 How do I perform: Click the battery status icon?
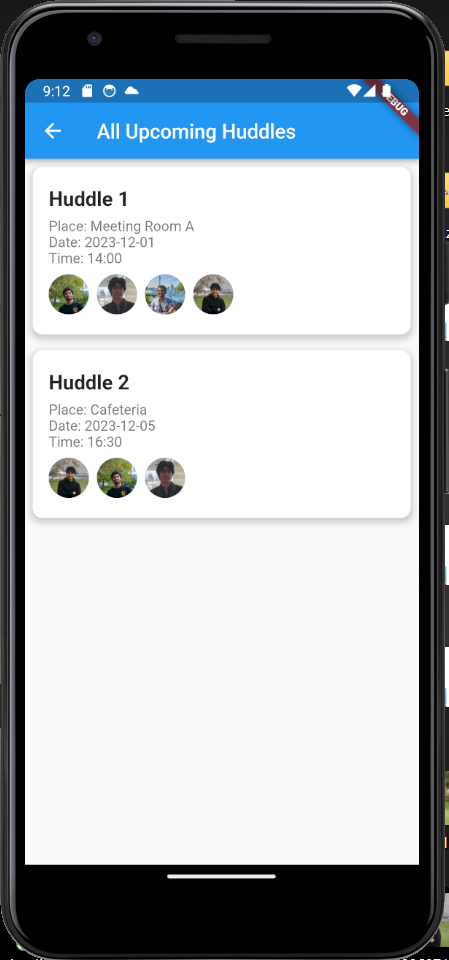pyautogui.click(x=387, y=91)
